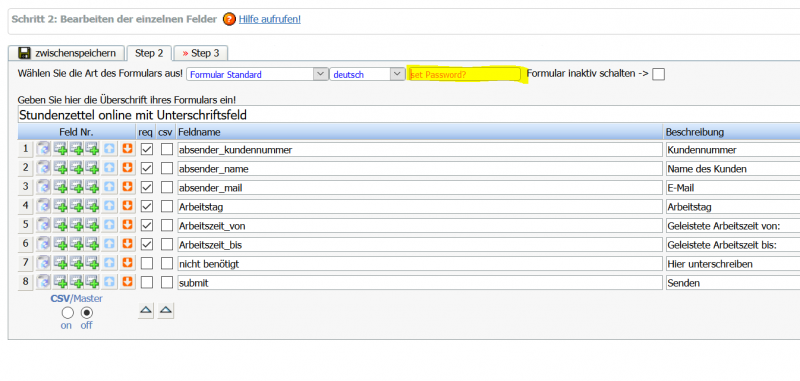Tick csv checkbox for Arbeitstag
Image resolution: width=800 pixels, height=381 pixels.
pos(167,207)
